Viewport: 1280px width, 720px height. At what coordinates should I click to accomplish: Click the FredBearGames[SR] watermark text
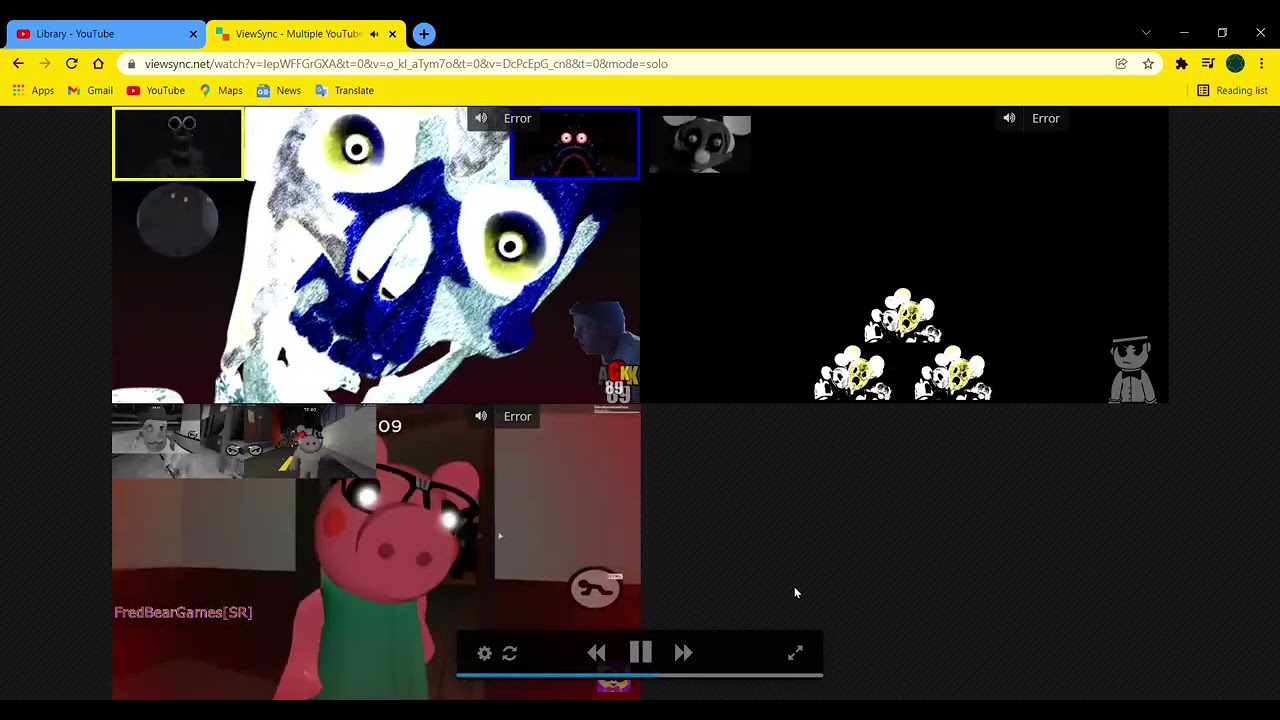183,612
